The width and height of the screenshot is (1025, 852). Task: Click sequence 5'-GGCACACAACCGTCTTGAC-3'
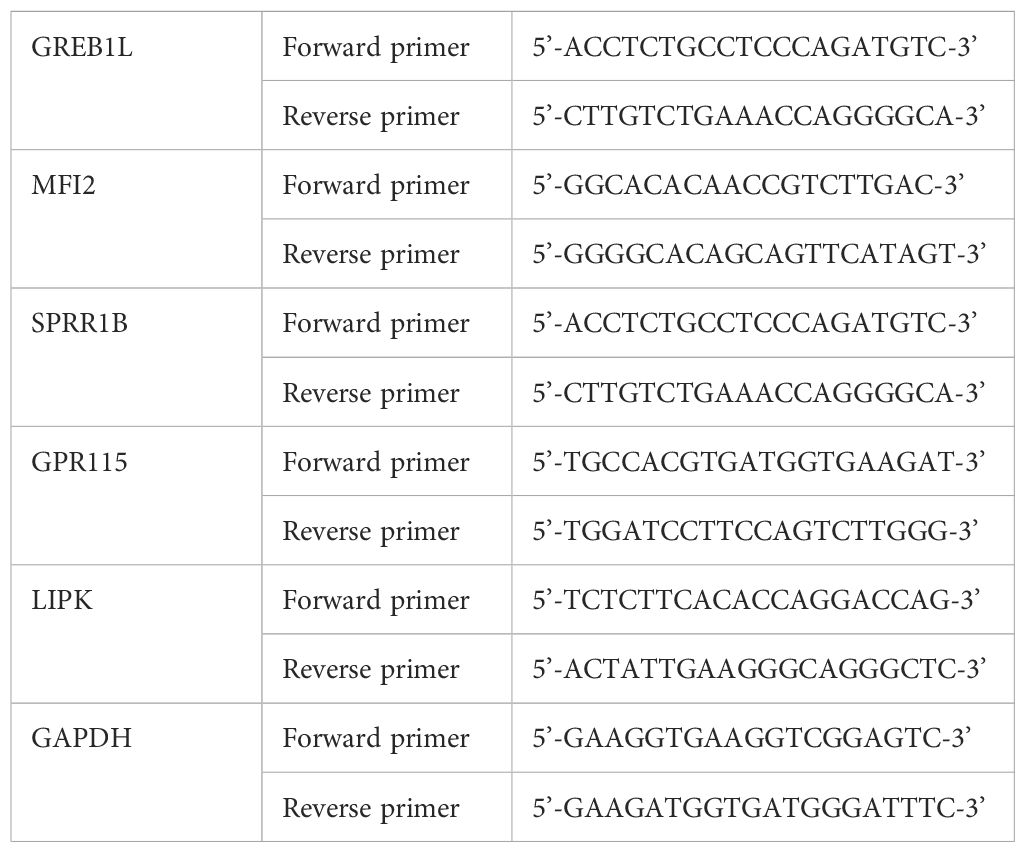tap(749, 185)
